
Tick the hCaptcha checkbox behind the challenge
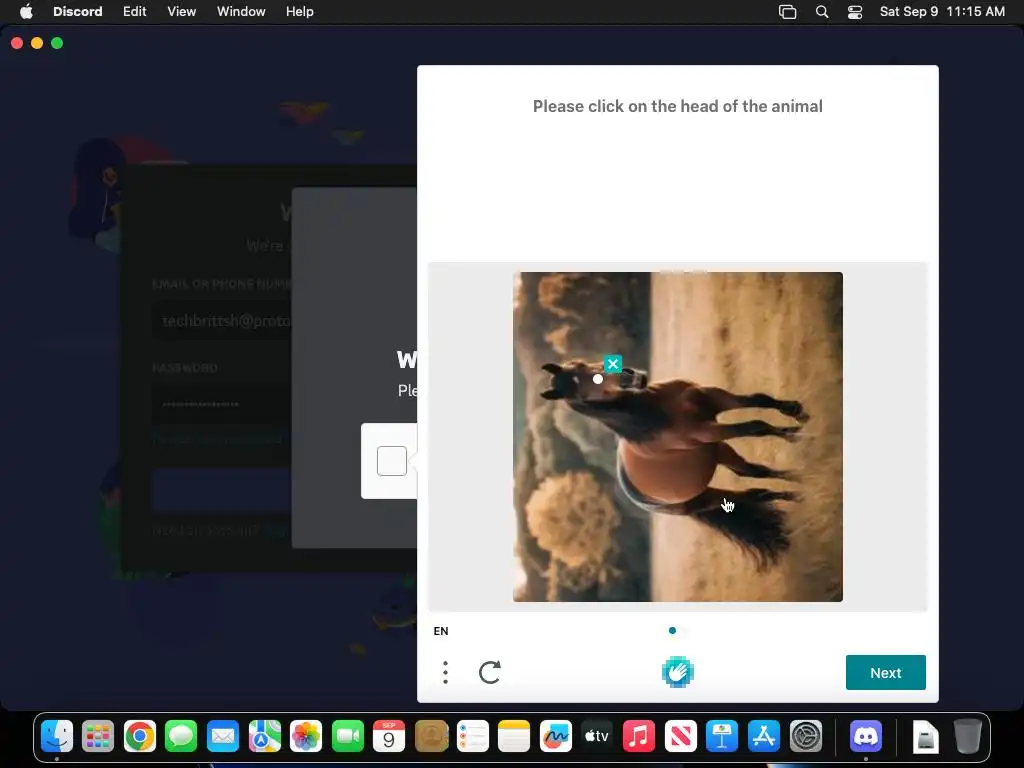(x=392, y=461)
